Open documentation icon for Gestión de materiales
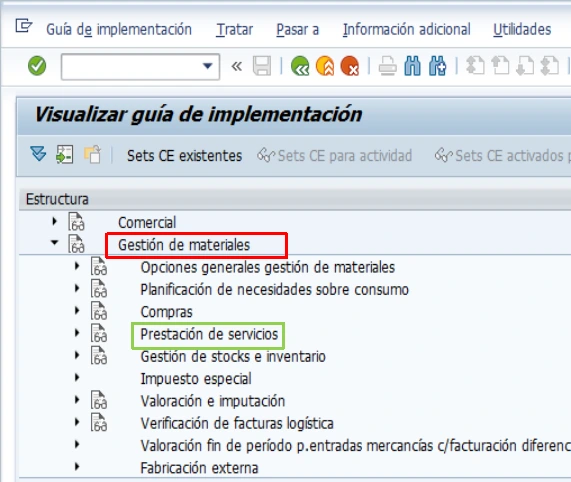The image size is (571, 482). [x=76, y=244]
